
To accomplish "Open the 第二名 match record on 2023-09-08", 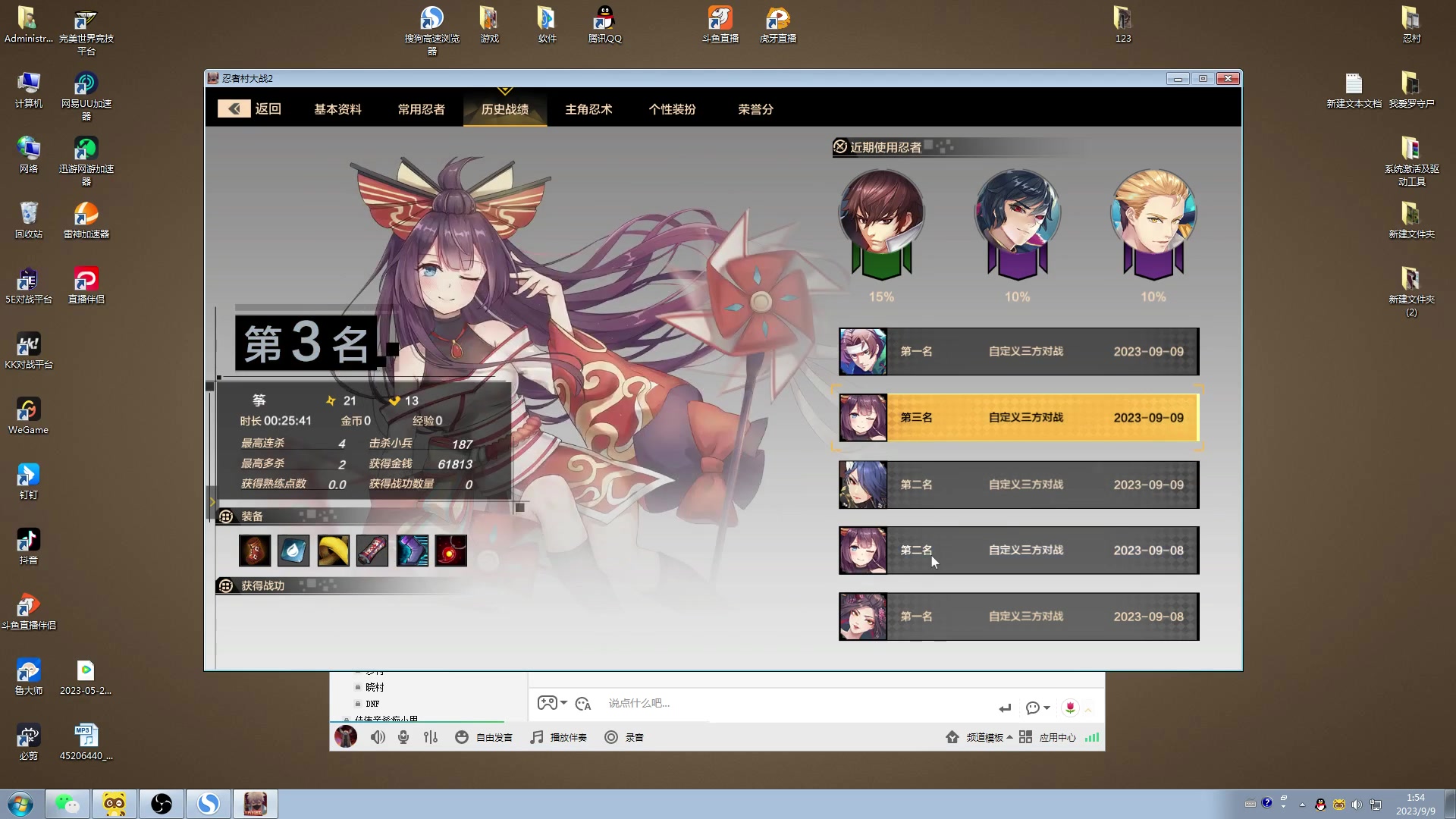I will [1018, 550].
